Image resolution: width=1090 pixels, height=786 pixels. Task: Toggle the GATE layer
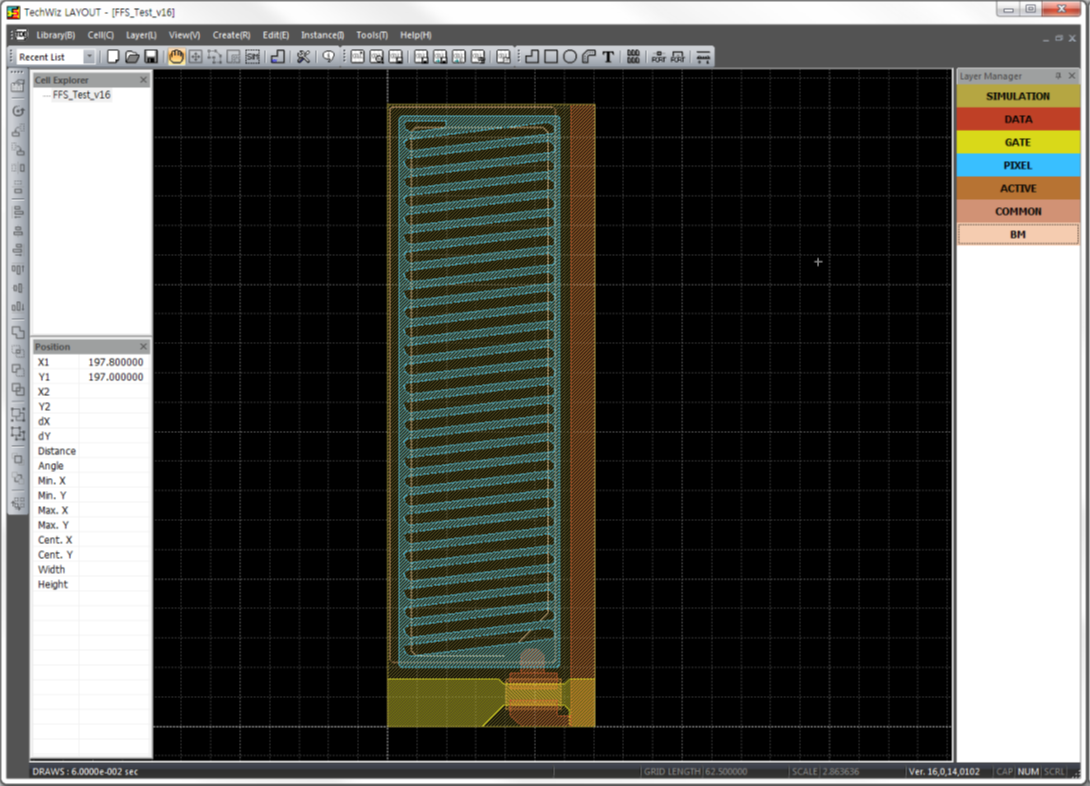[x=1018, y=142]
